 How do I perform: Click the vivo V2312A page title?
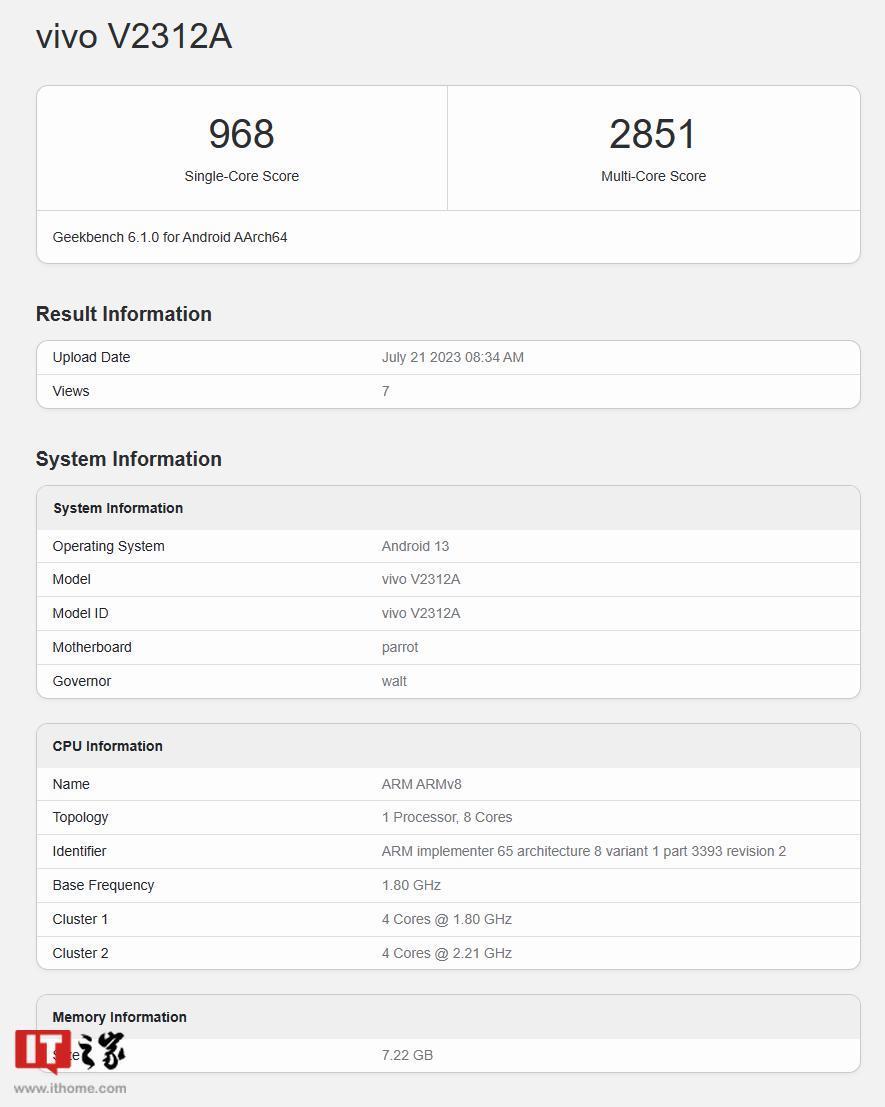(x=134, y=36)
